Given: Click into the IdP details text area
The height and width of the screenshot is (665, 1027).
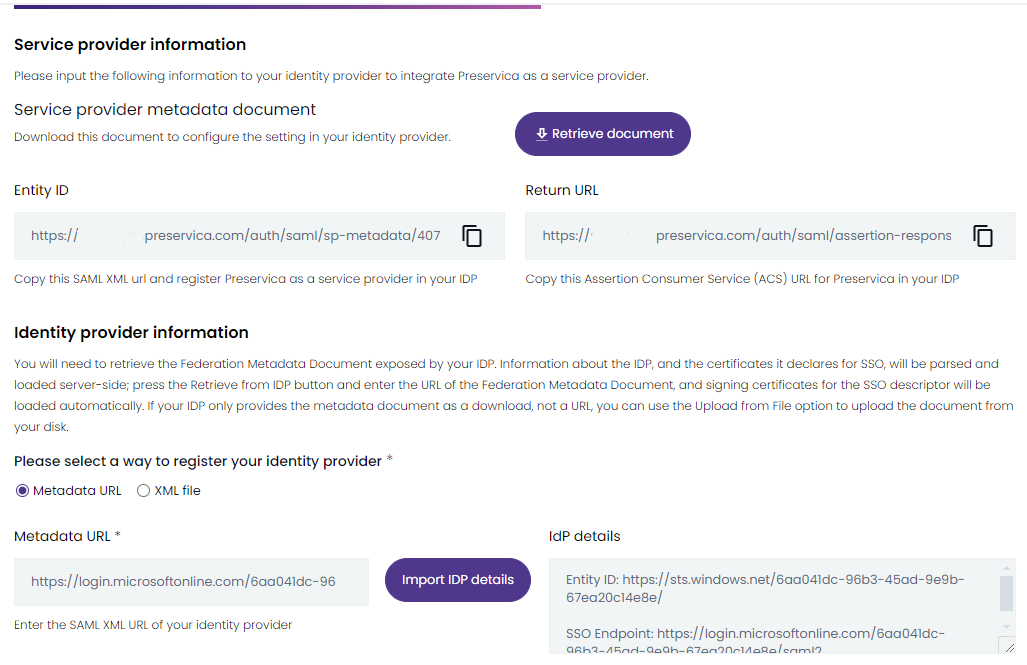Looking at the screenshot, I should coord(774,606).
